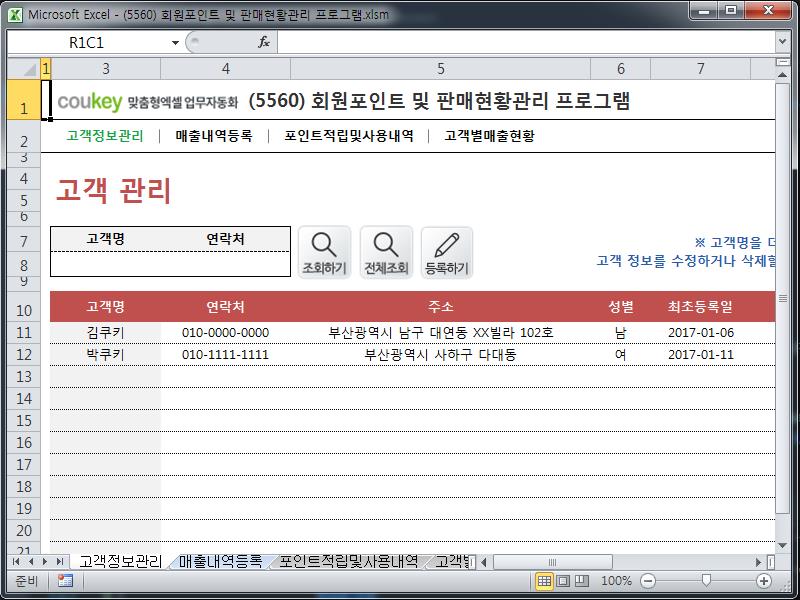Select row header 15
800x600 pixels.
pyautogui.click(x=24, y=421)
